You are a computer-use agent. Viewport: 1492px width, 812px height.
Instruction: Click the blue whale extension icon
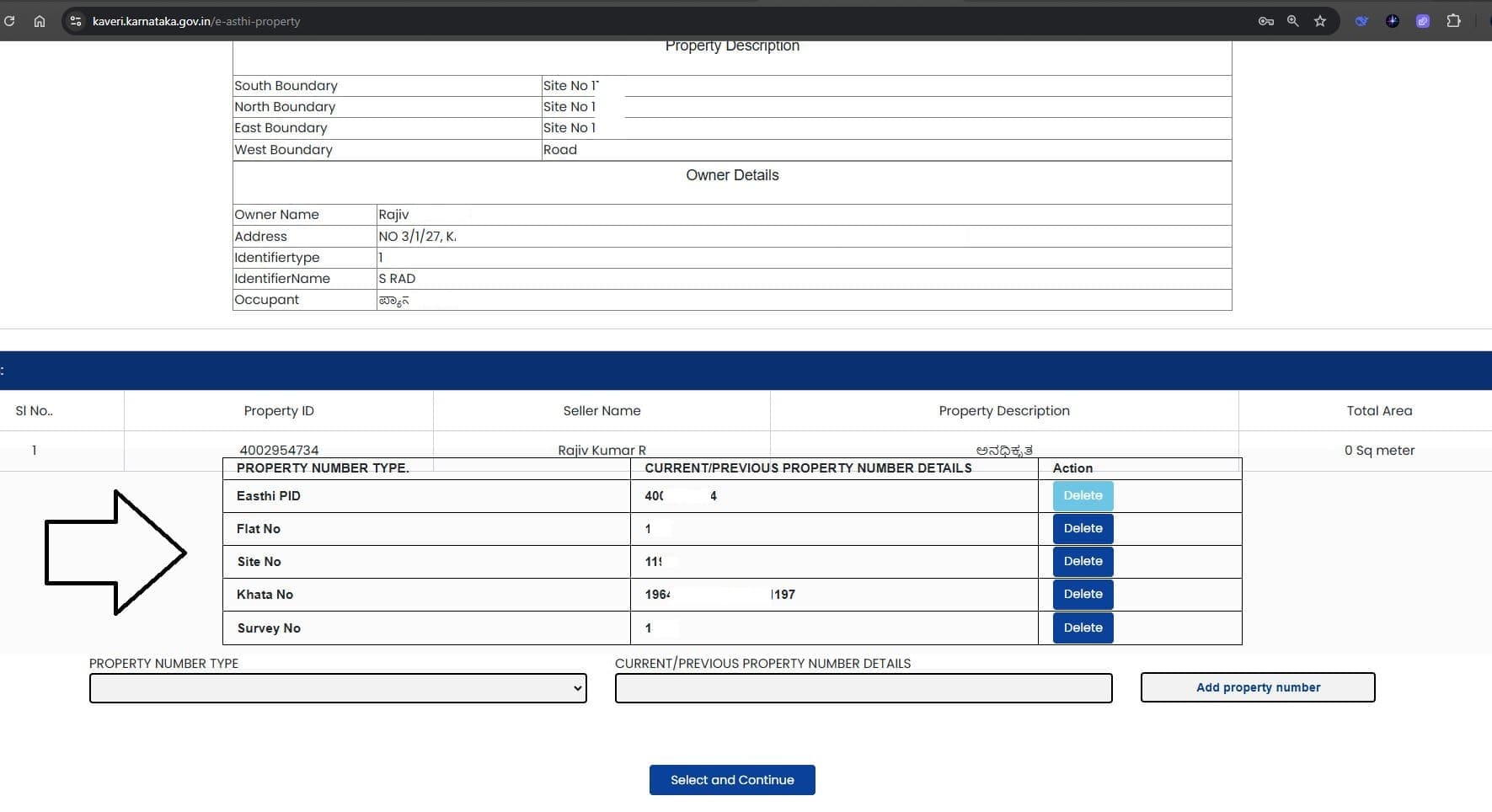click(1361, 21)
